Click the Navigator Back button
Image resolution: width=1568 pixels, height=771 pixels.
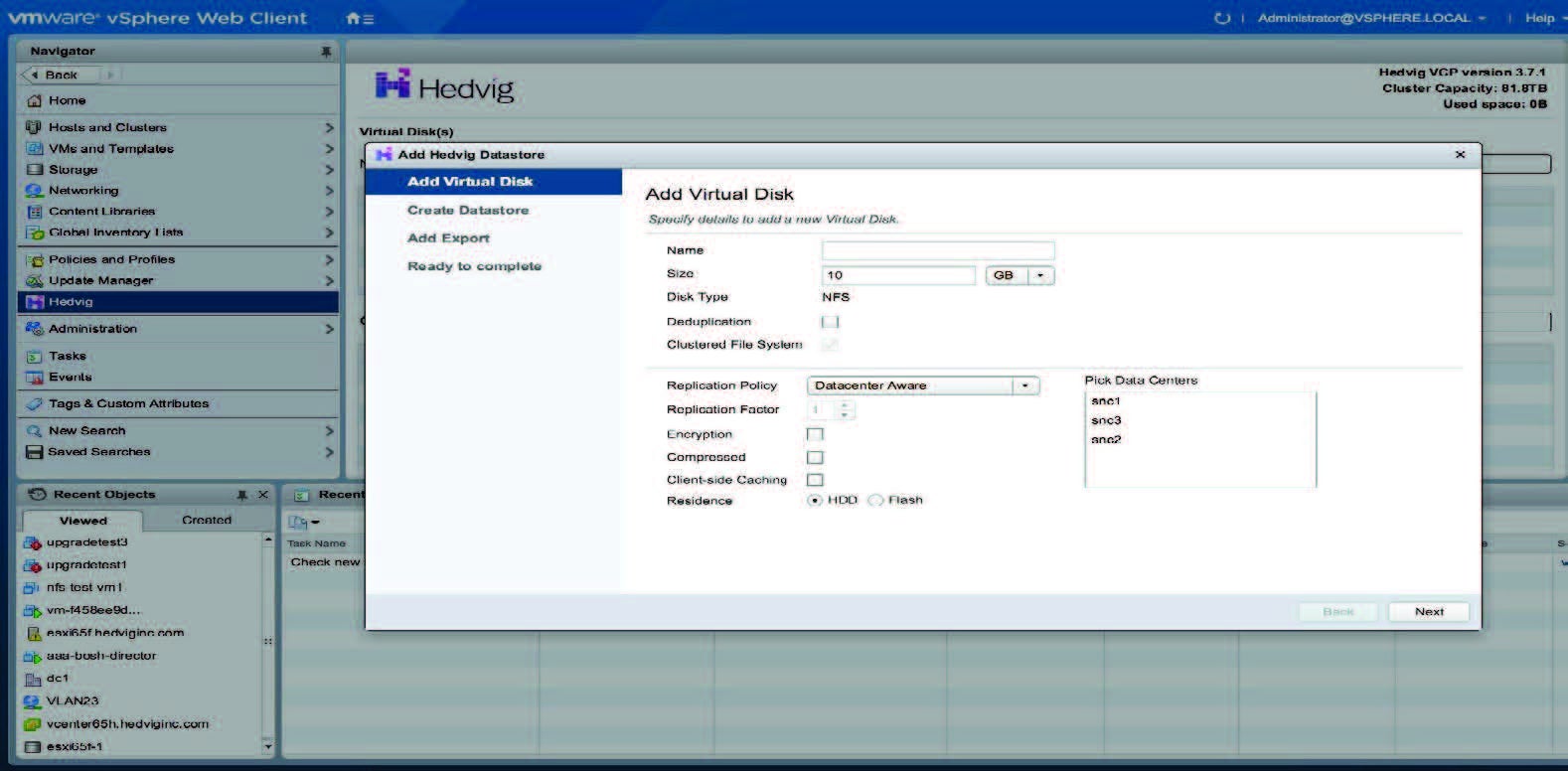60,75
